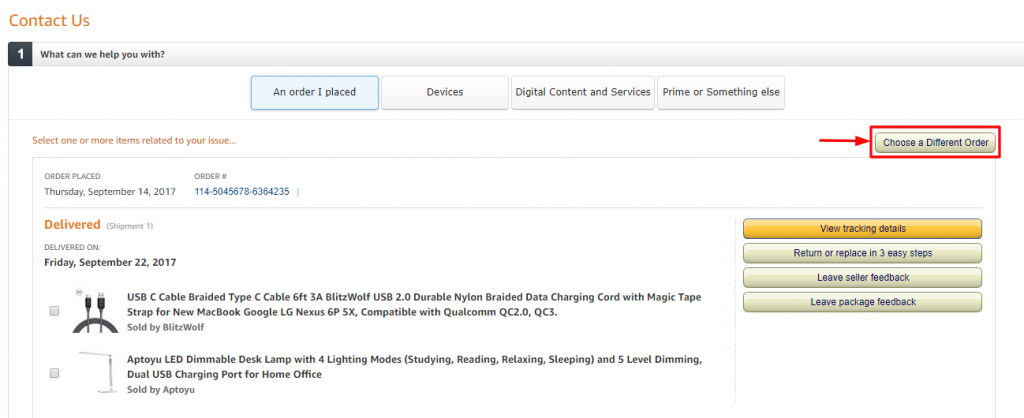Collapse the 'What can we help you with?' header

point(102,54)
